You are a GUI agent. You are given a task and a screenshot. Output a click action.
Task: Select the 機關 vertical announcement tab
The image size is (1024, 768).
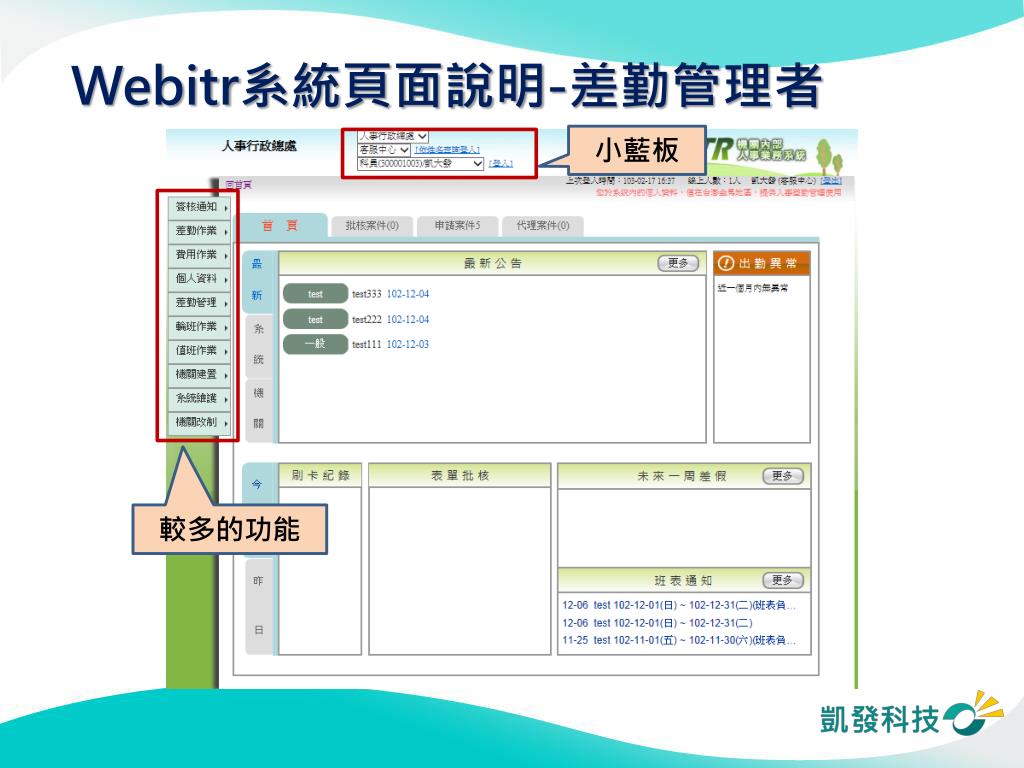pyautogui.click(x=259, y=408)
